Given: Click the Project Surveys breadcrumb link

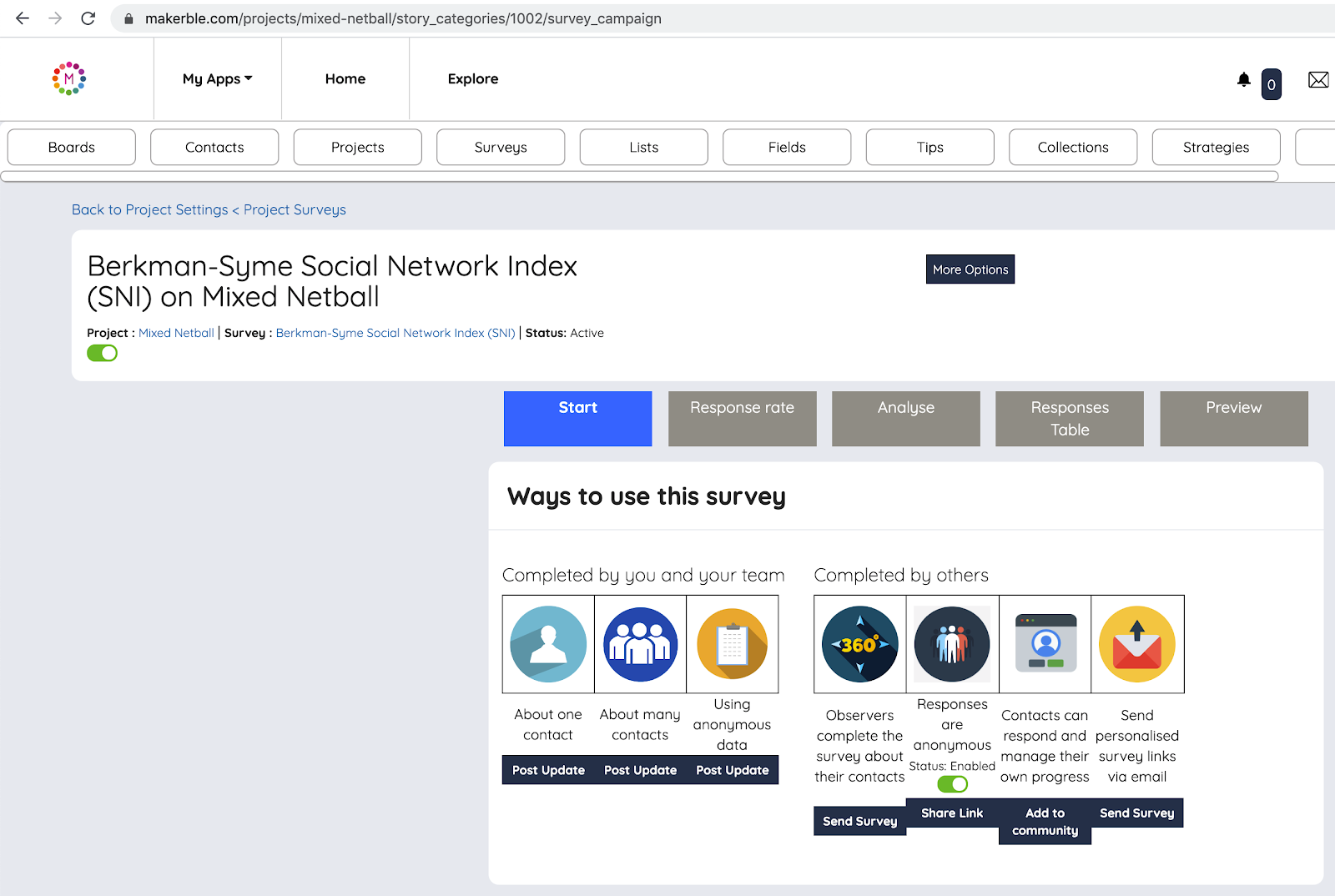Looking at the screenshot, I should pos(295,209).
